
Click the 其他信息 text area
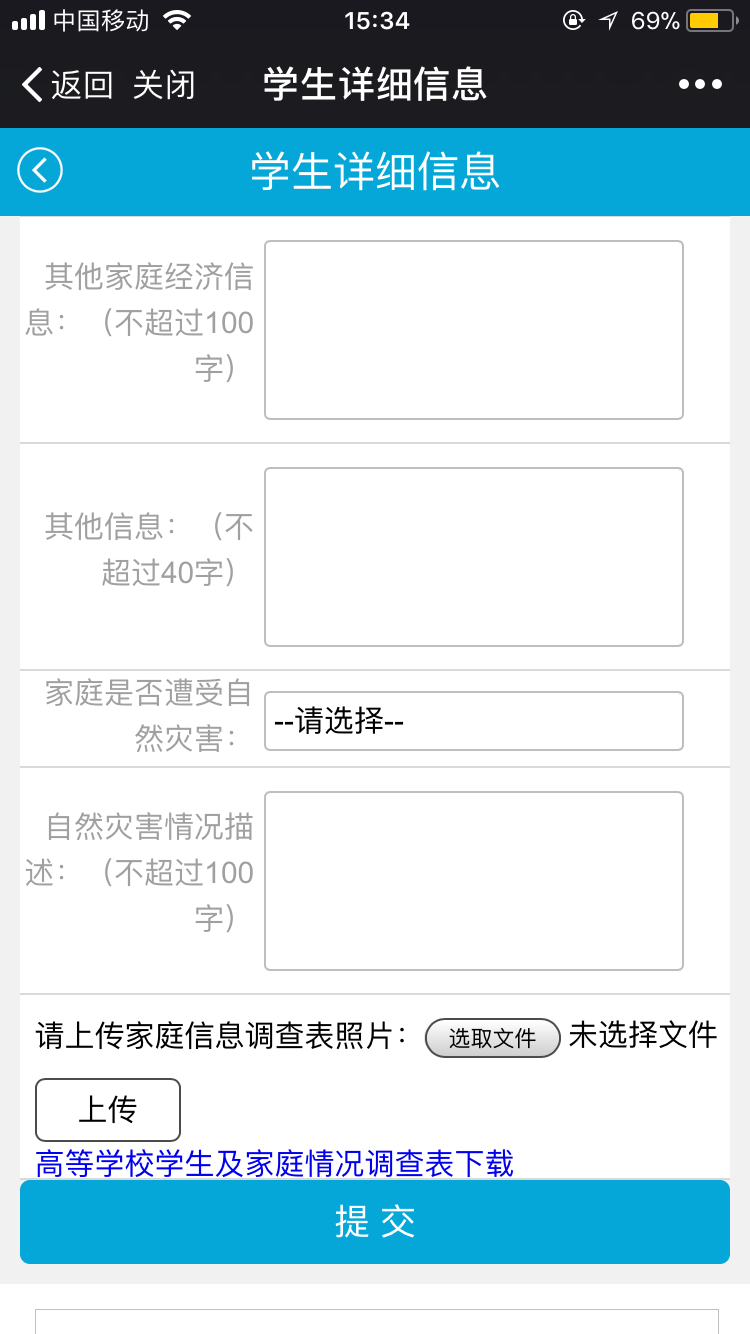coord(473,557)
